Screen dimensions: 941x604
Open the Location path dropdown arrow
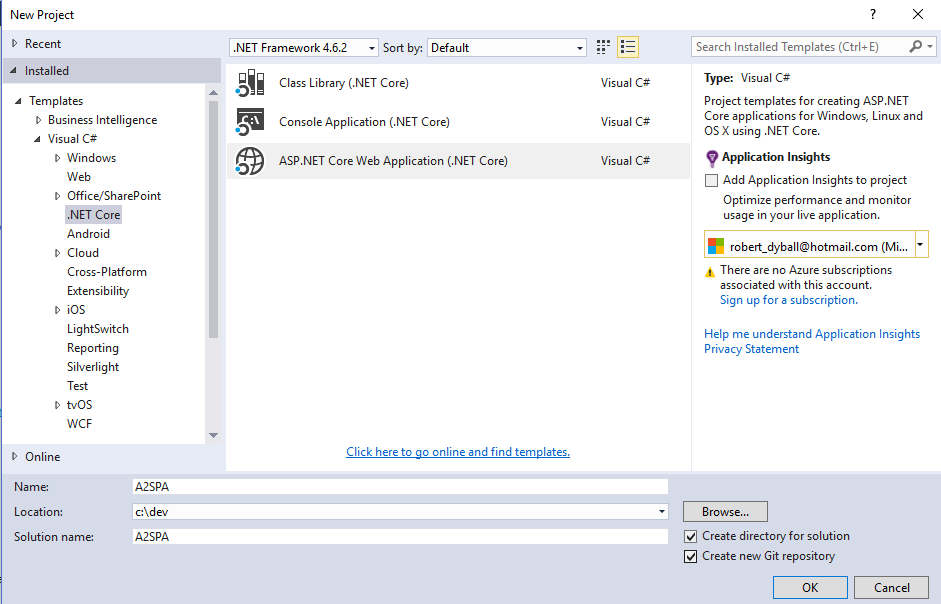[661, 512]
